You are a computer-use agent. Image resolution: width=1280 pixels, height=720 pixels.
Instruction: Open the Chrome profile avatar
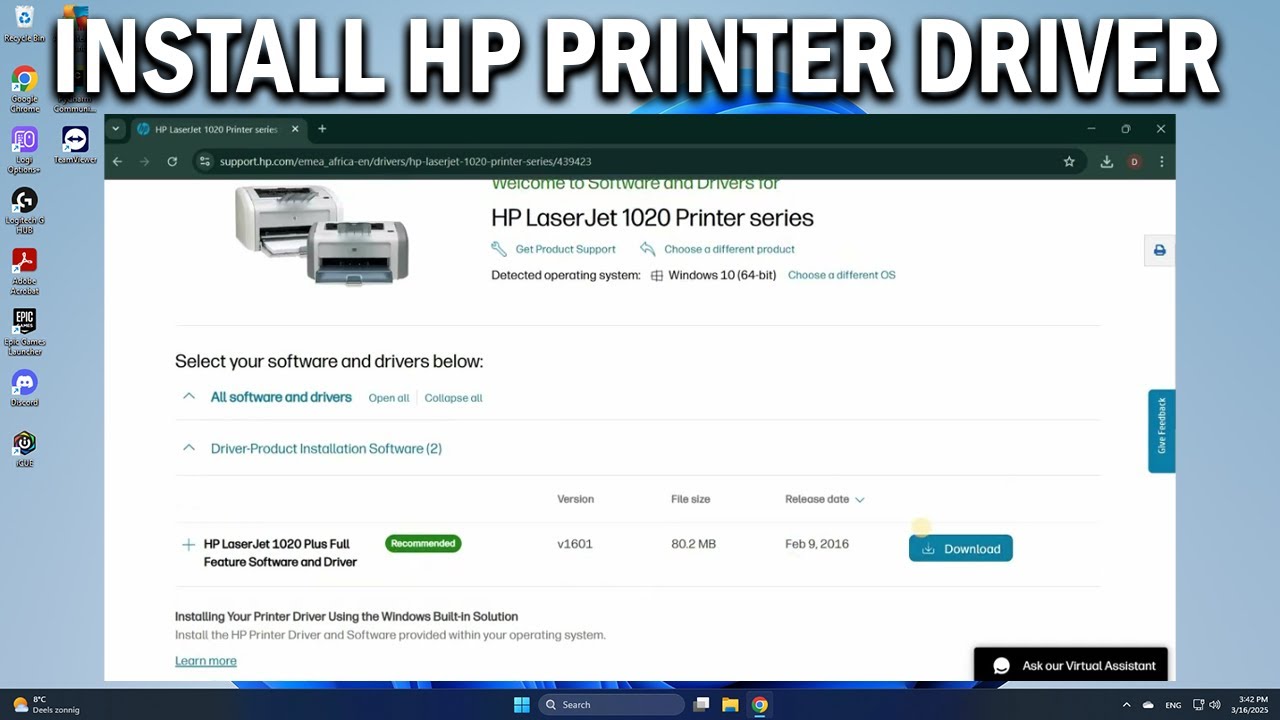click(1134, 161)
